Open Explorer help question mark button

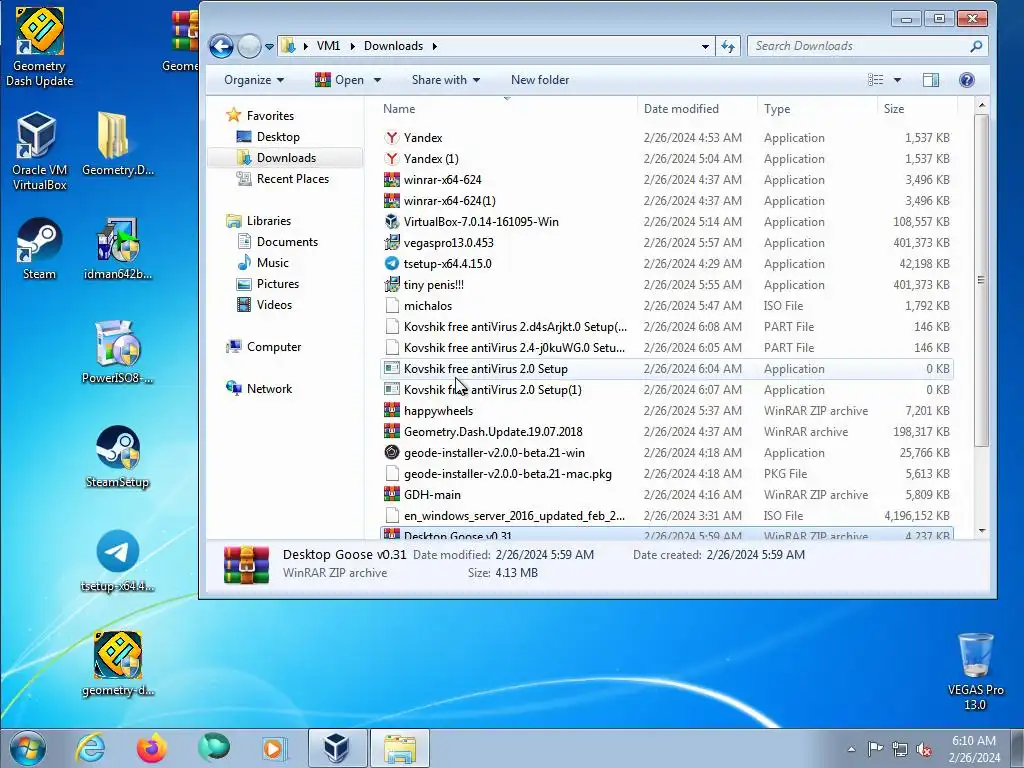point(967,80)
